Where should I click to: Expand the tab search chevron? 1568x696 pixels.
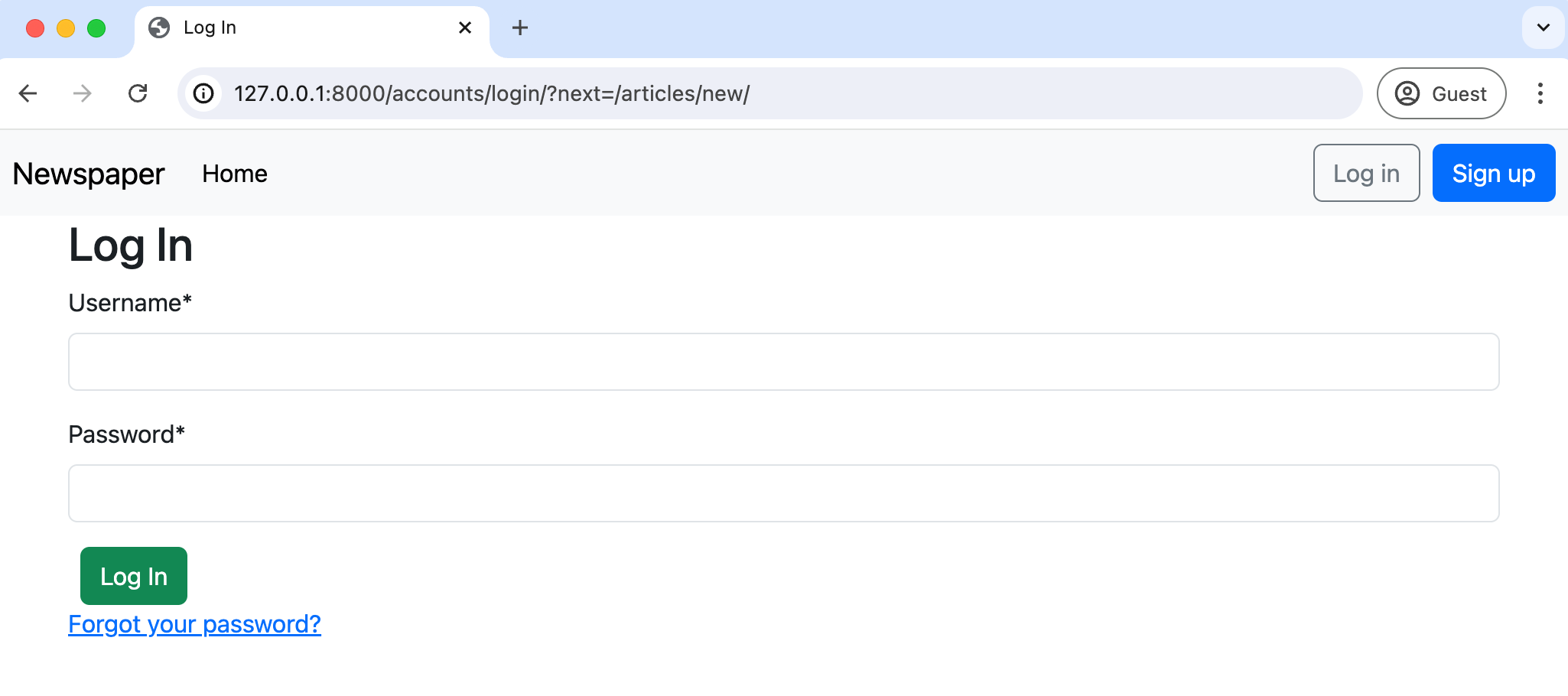pyautogui.click(x=1544, y=28)
